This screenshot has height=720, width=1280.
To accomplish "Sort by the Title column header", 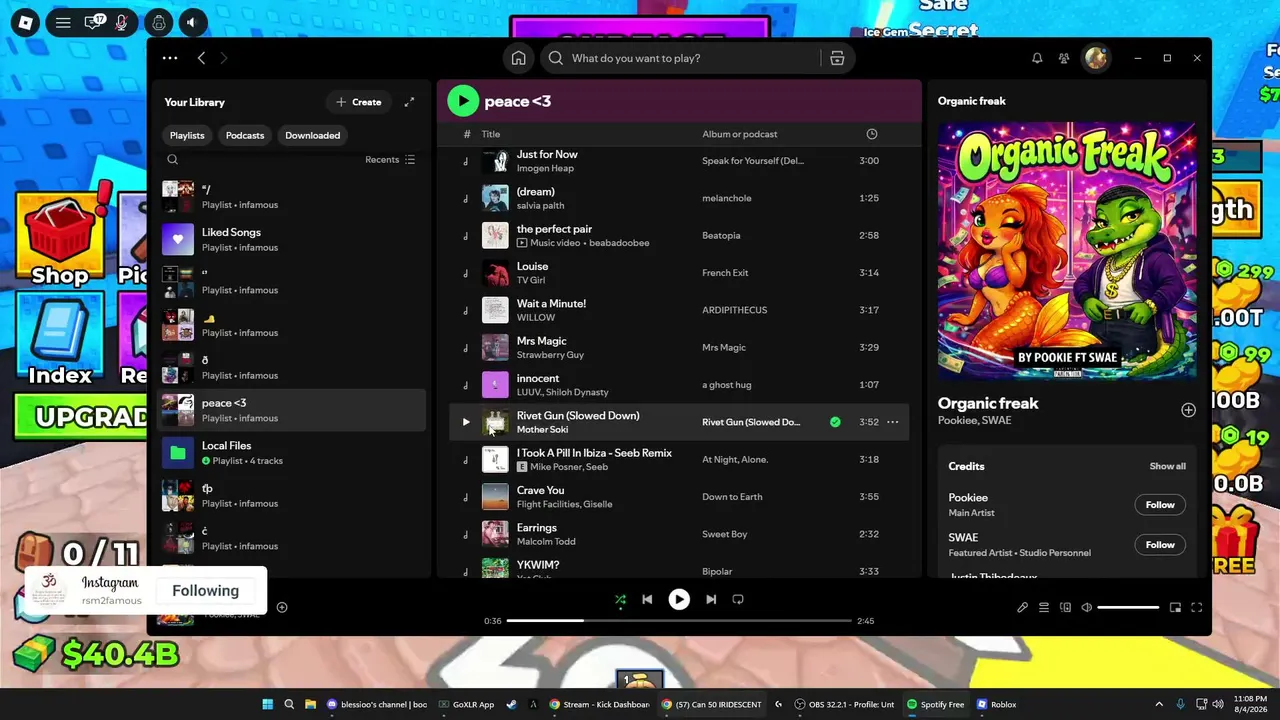I will click(491, 134).
